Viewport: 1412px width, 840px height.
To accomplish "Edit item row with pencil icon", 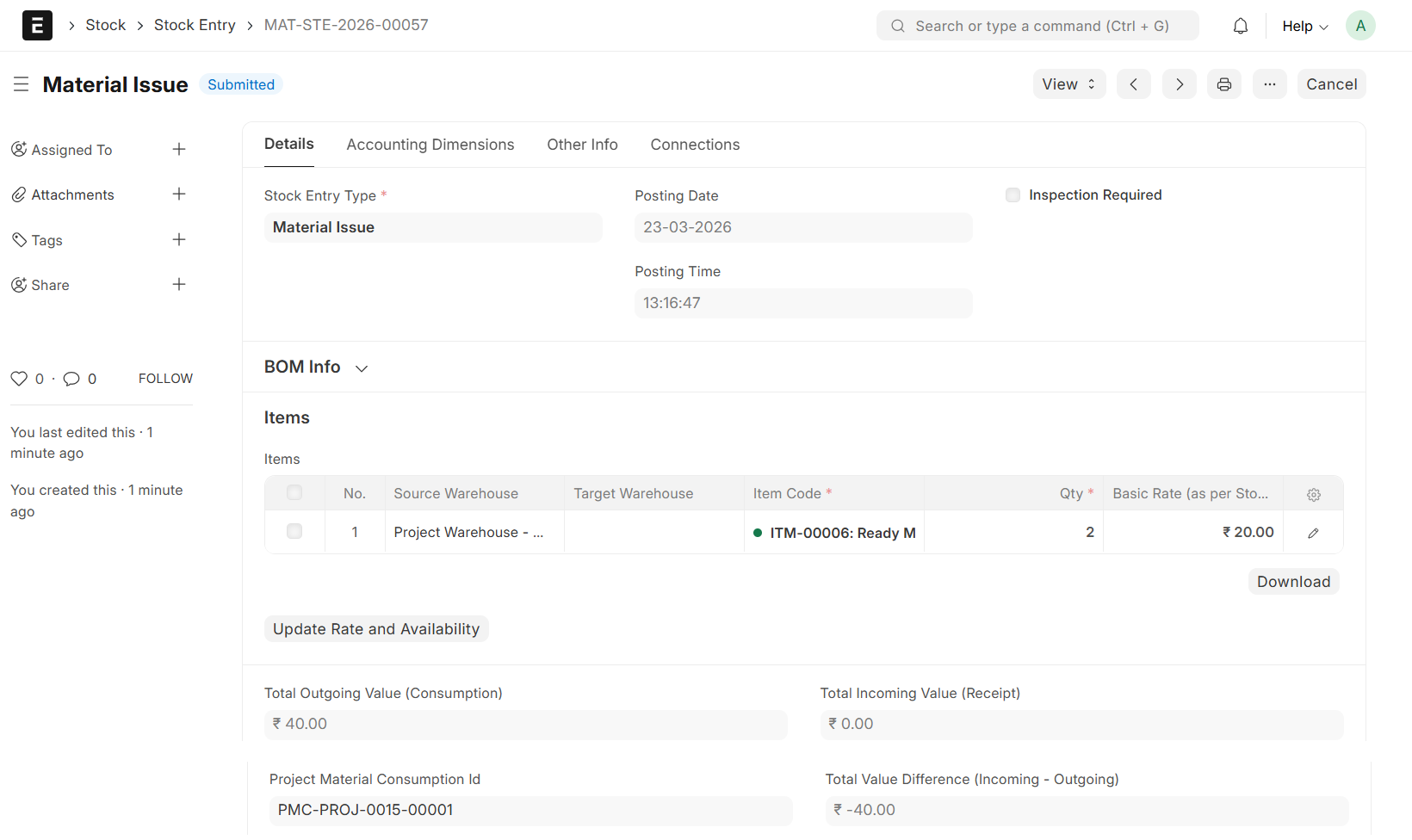I will click(1313, 533).
